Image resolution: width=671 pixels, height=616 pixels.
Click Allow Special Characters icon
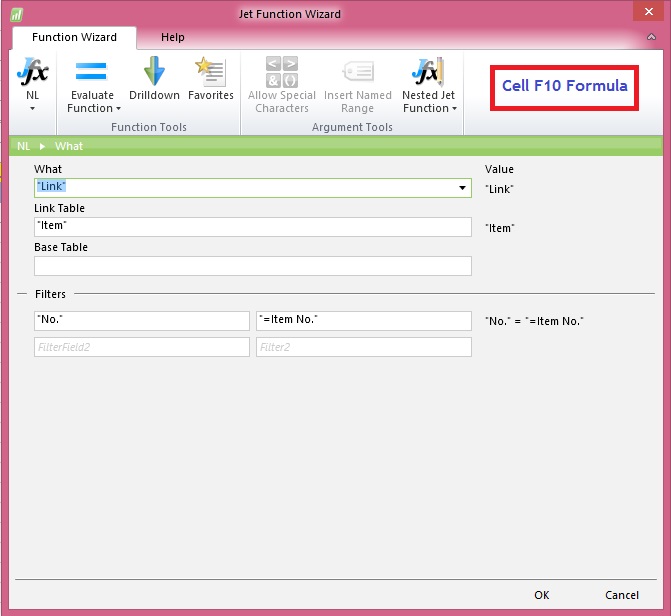coord(281,72)
